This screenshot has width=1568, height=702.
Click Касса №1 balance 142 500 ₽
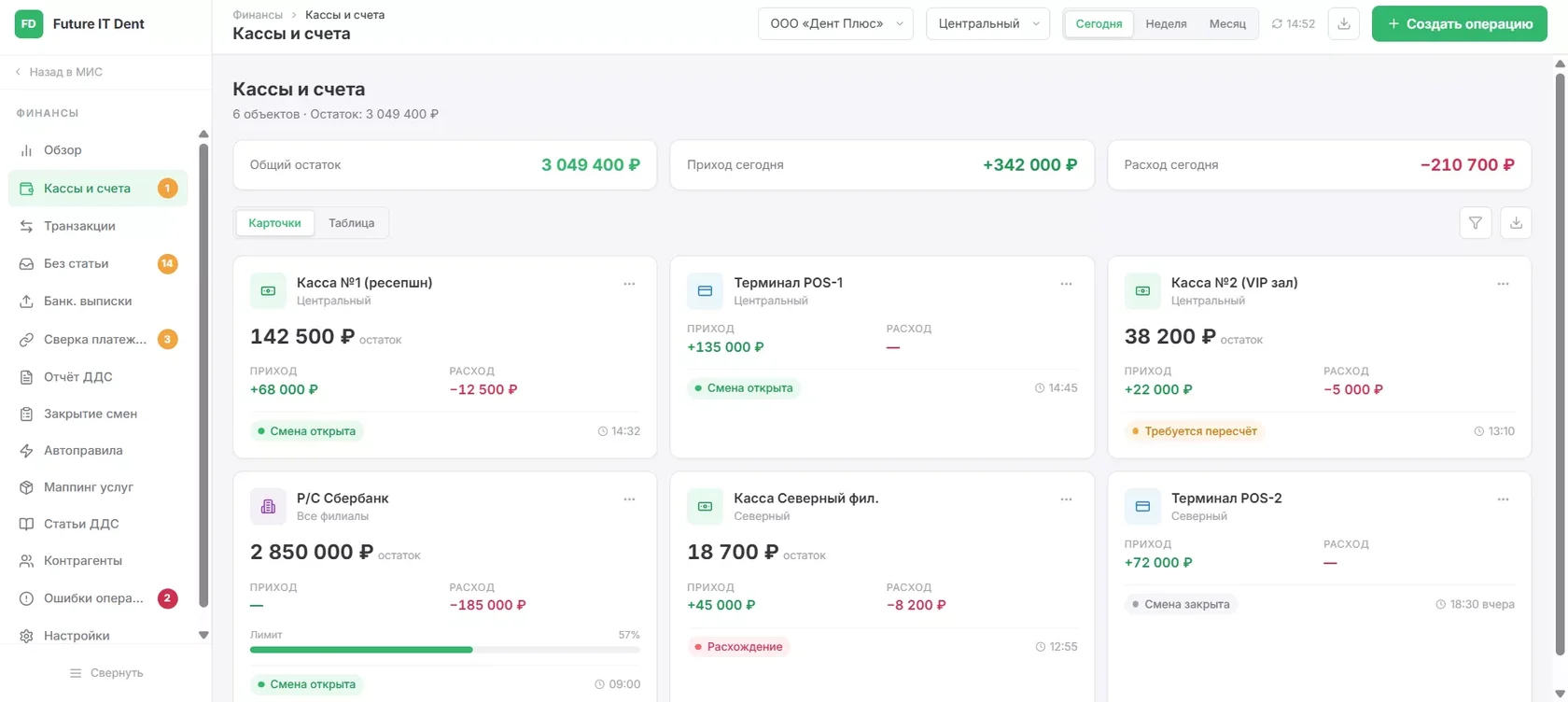coord(302,337)
